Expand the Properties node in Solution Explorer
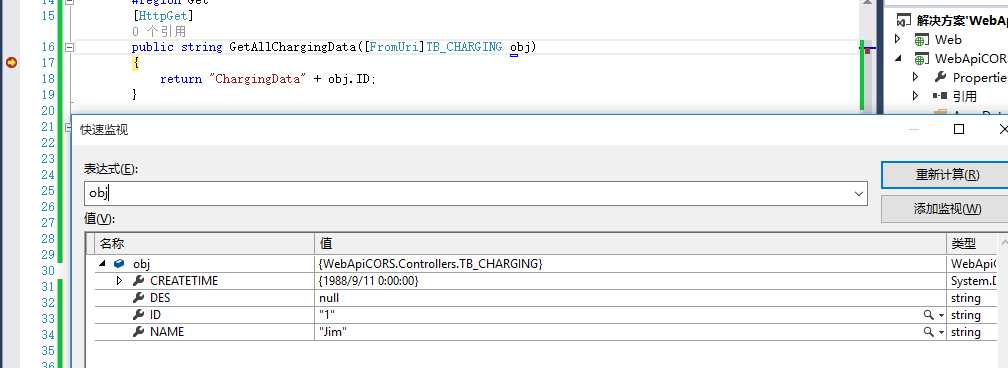Screen dimensions: 1008x368 click(x=916, y=77)
